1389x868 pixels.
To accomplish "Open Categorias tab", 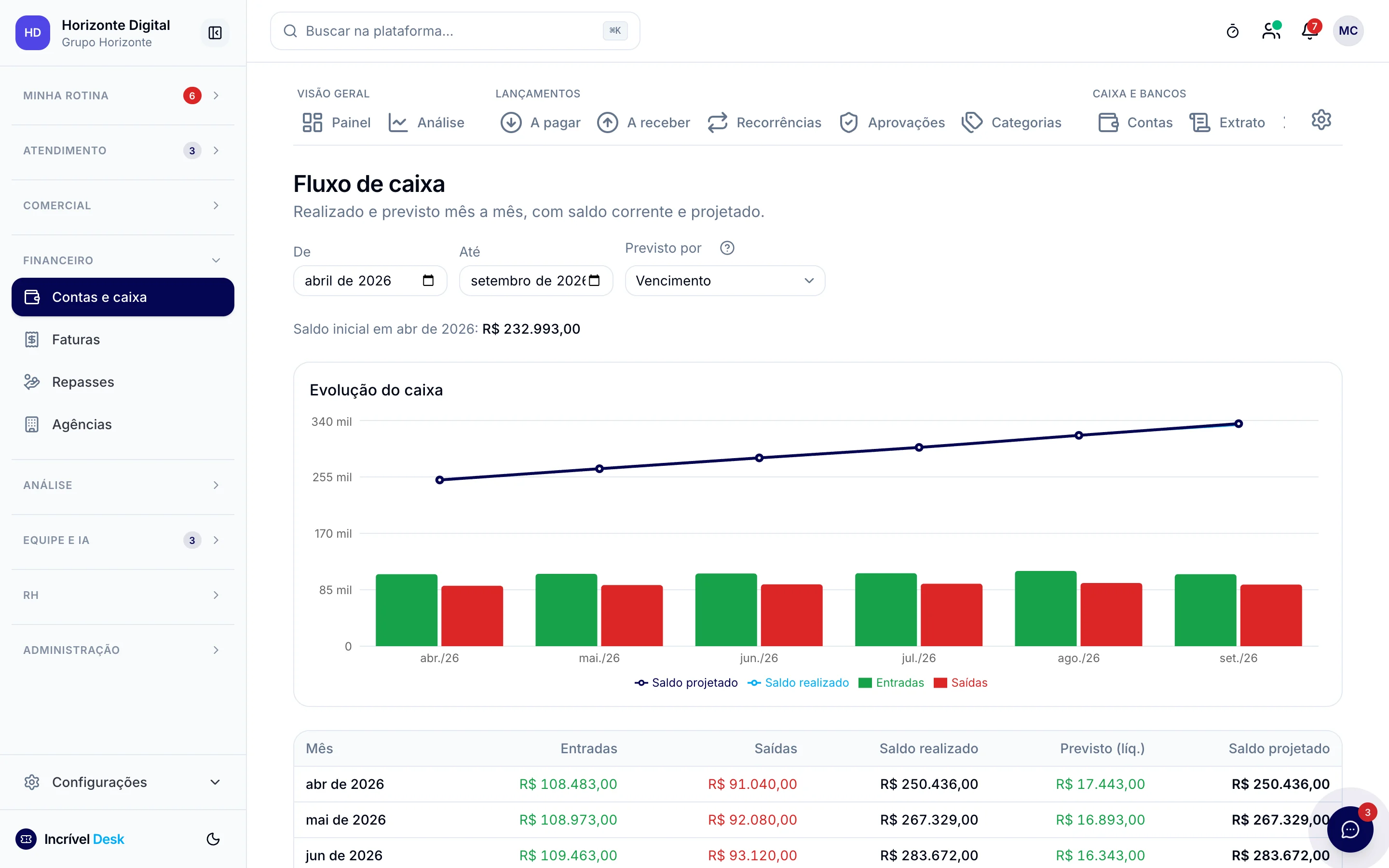I will [x=1011, y=122].
